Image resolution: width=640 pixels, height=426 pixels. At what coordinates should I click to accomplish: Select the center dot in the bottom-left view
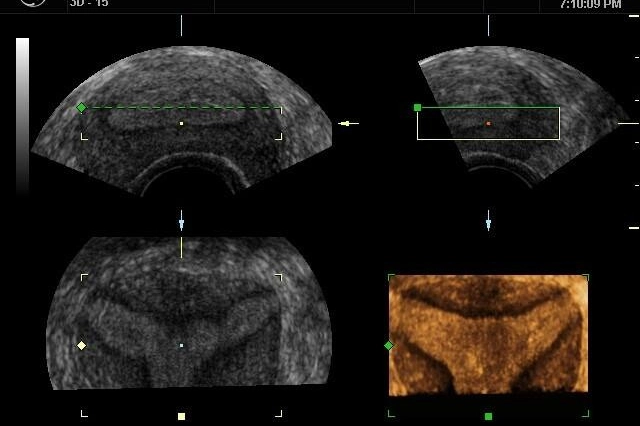(x=181, y=345)
